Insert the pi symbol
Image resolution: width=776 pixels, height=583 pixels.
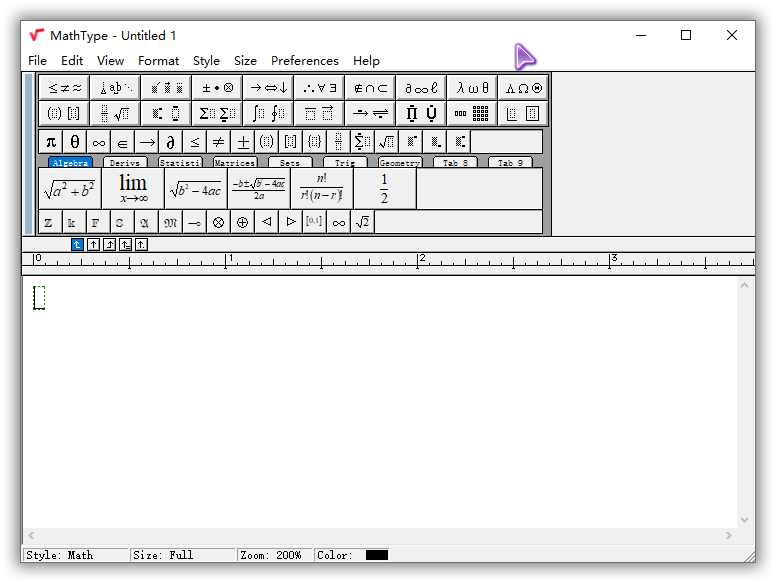(51, 142)
